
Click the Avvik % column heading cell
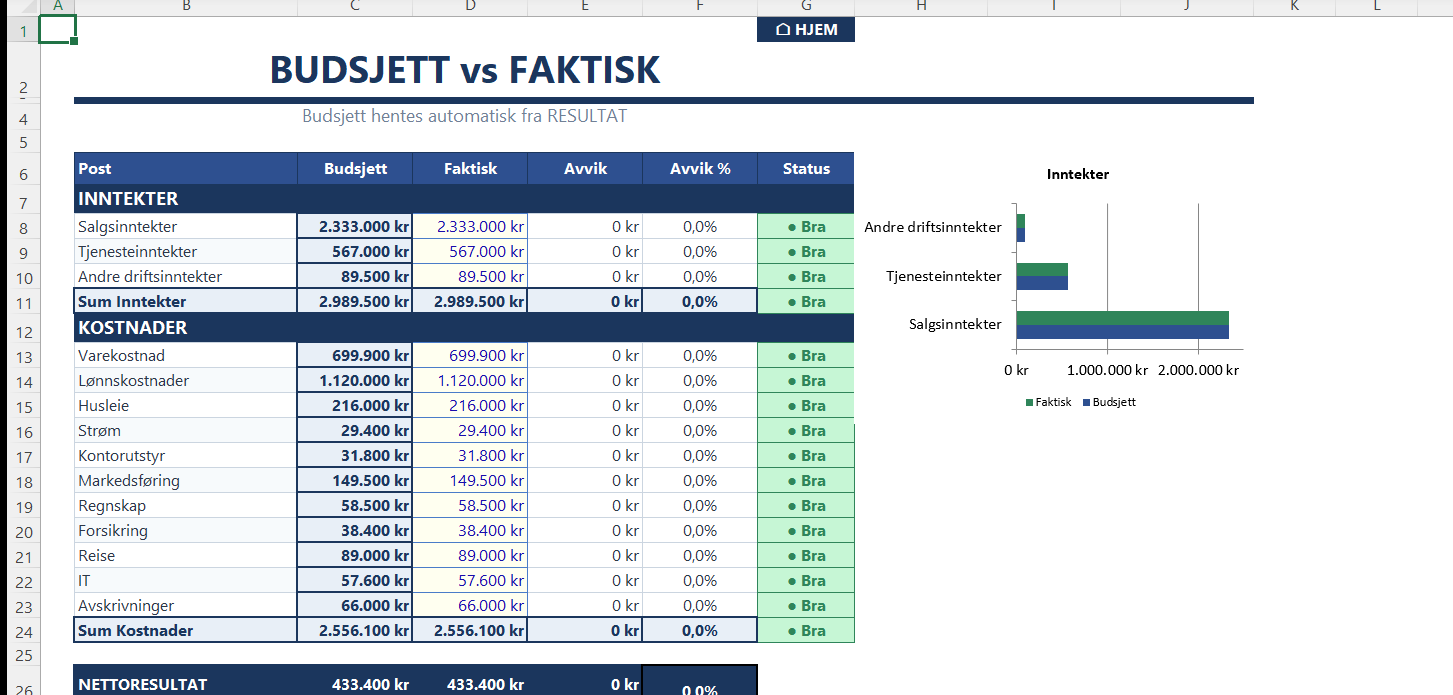[700, 168]
